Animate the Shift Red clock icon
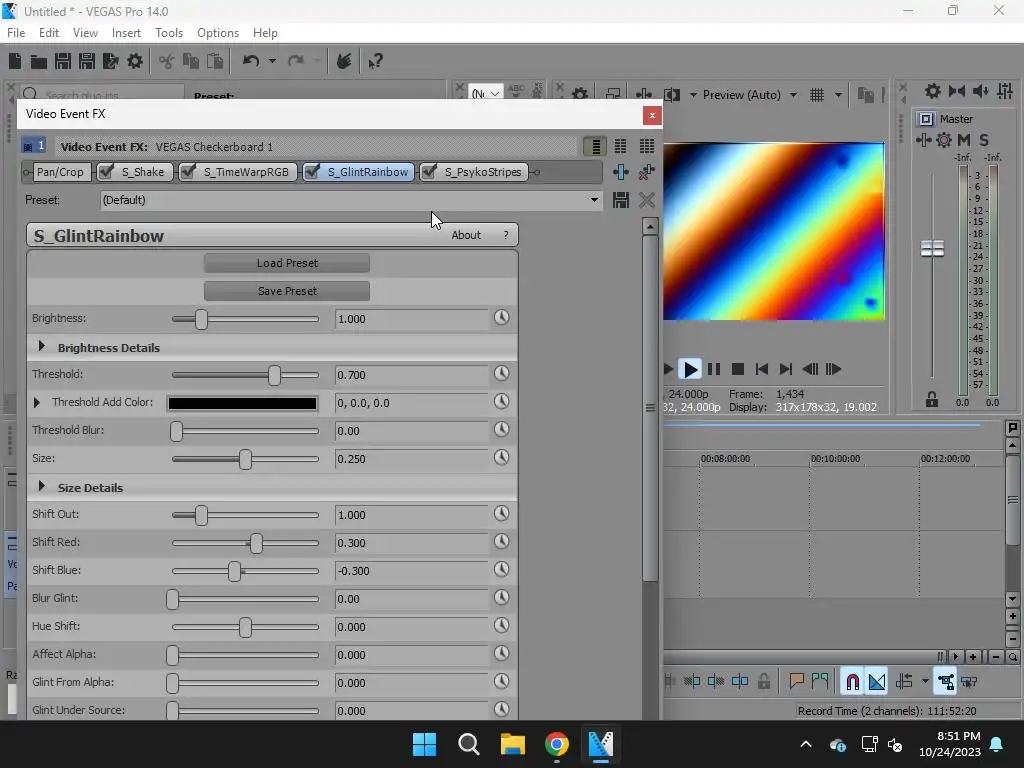This screenshot has height=768, width=1024. point(501,541)
